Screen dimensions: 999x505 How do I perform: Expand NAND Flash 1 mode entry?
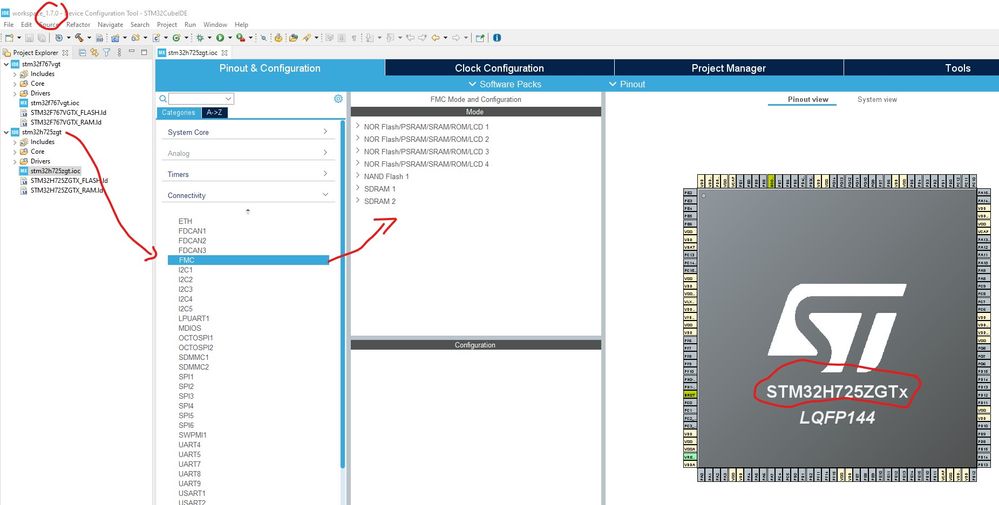pyautogui.click(x=358, y=176)
